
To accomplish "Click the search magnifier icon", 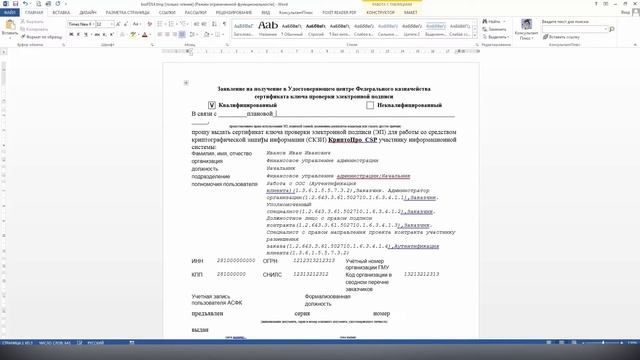I will 612,29.
